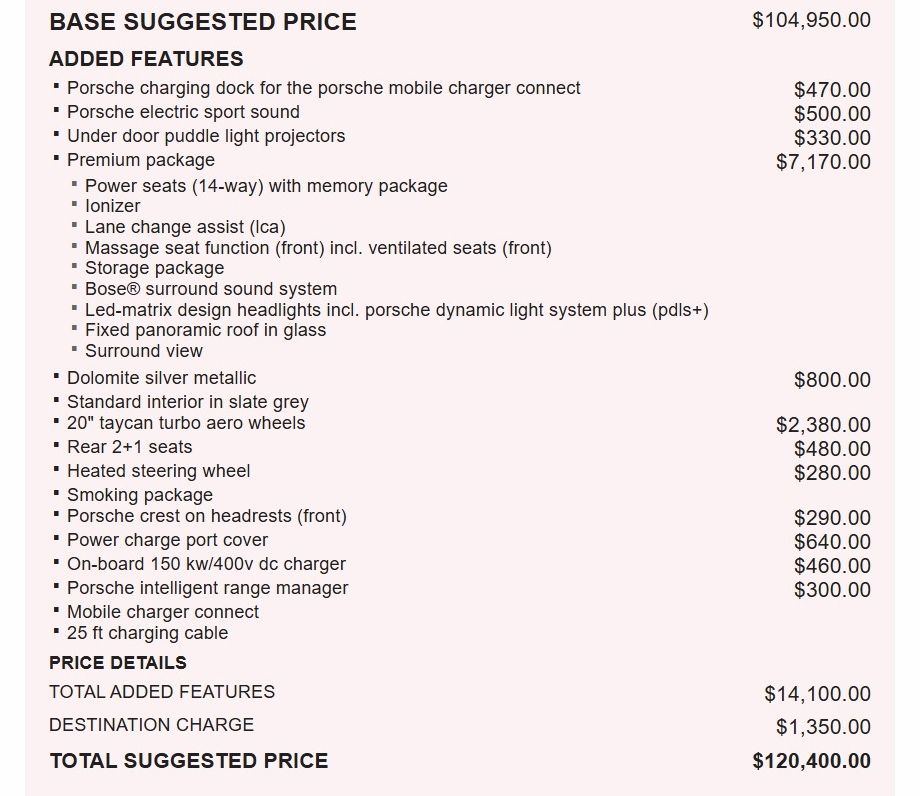Click Power charge port cover item

[167, 540]
